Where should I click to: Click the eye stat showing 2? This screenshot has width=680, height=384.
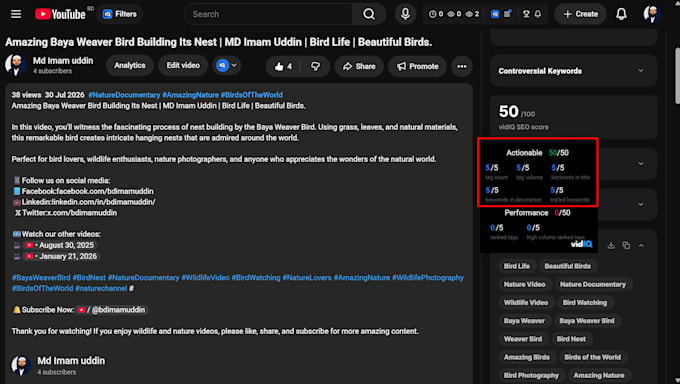(472, 14)
